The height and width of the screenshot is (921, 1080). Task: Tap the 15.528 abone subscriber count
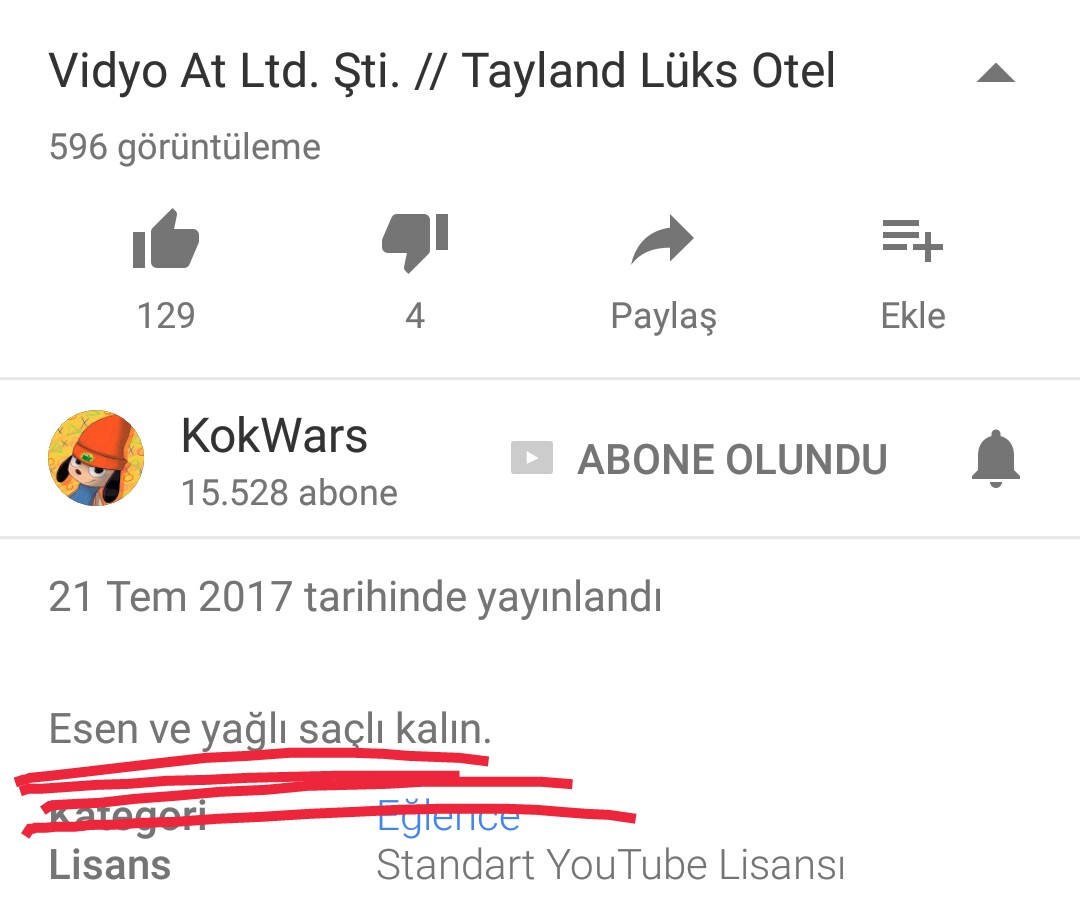[x=289, y=493]
